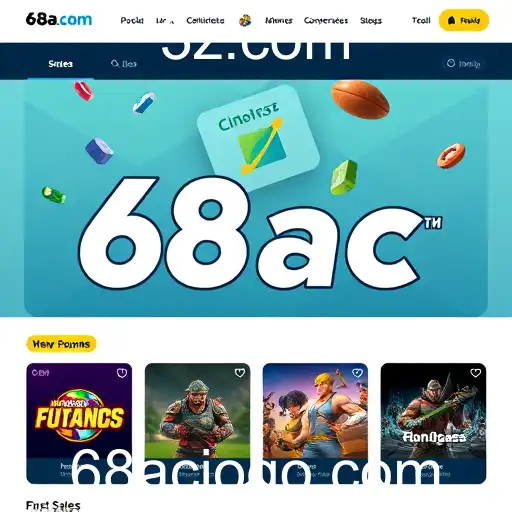
Task: Click the yellow bell button in header
Action: (464, 20)
